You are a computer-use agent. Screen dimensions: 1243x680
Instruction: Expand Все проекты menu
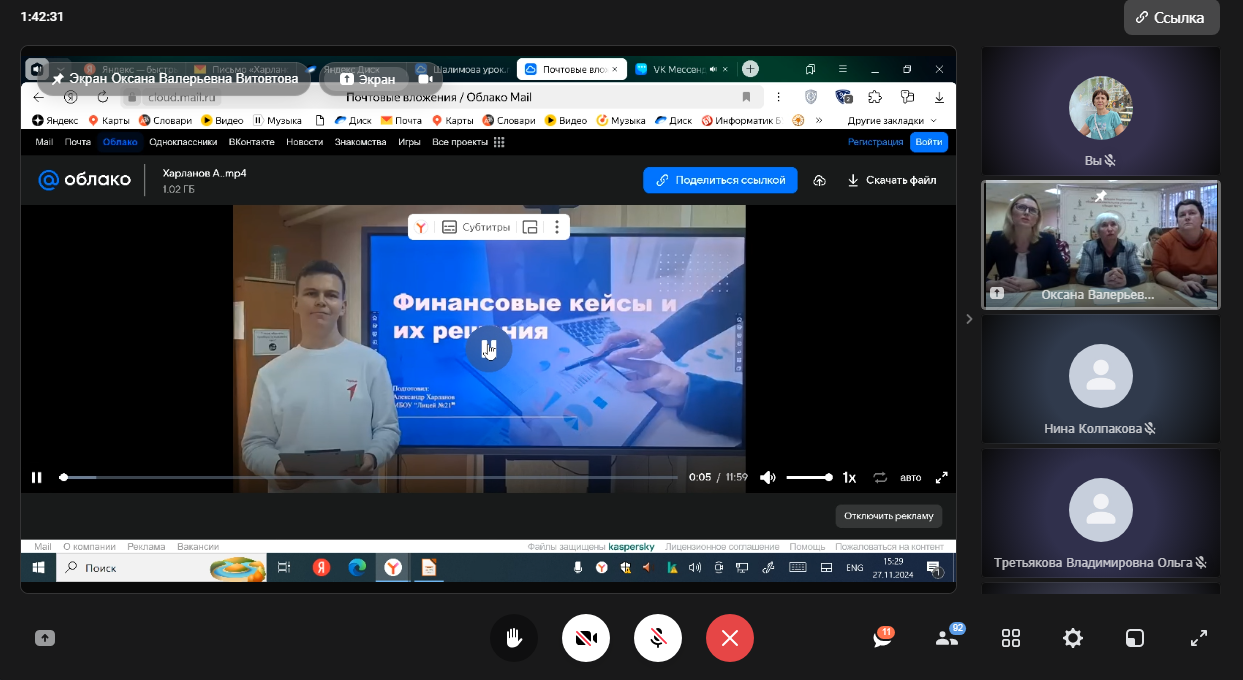pyautogui.click(x=468, y=142)
